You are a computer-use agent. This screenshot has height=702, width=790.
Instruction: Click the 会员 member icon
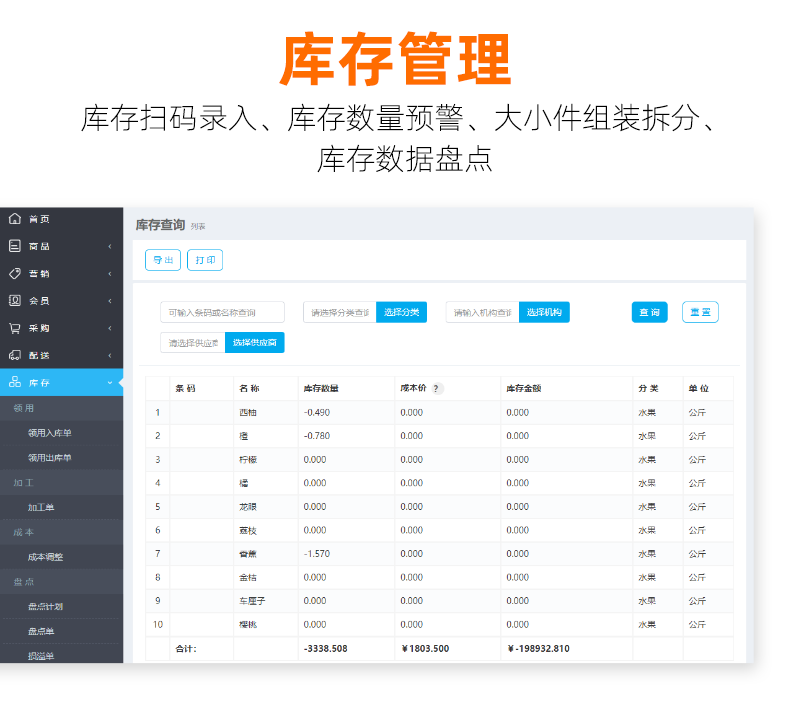15,300
